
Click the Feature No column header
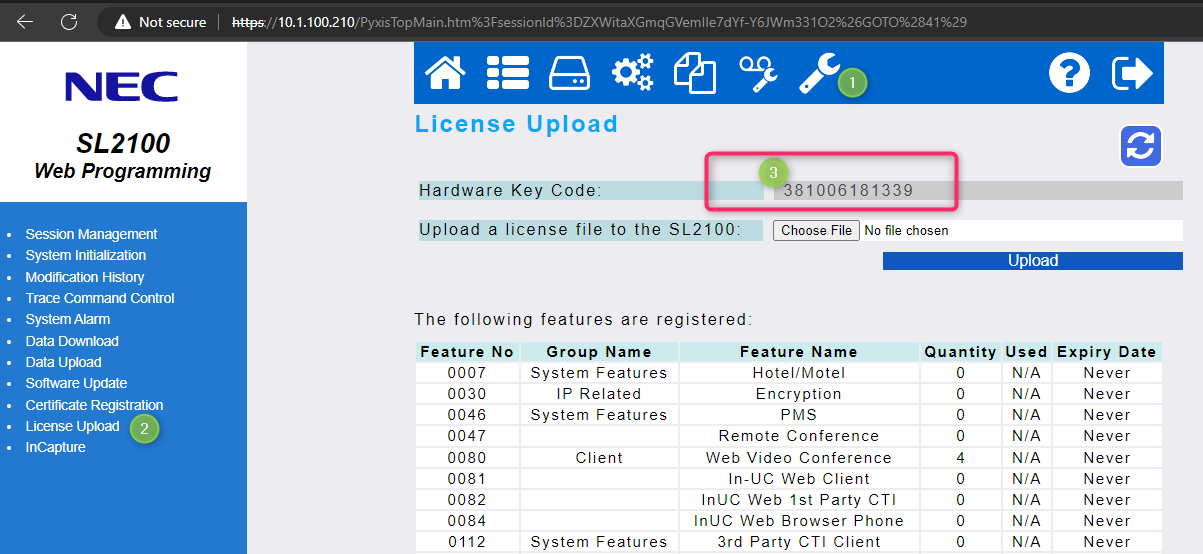pyautogui.click(x=467, y=352)
